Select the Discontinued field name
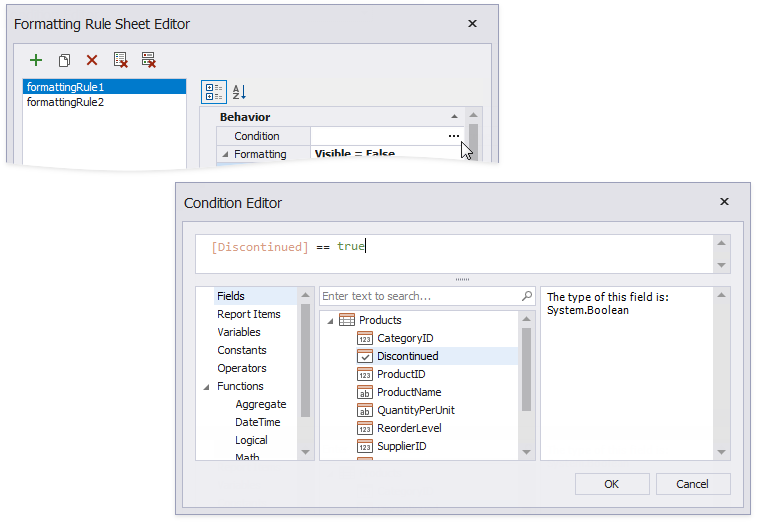 (x=408, y=356)
